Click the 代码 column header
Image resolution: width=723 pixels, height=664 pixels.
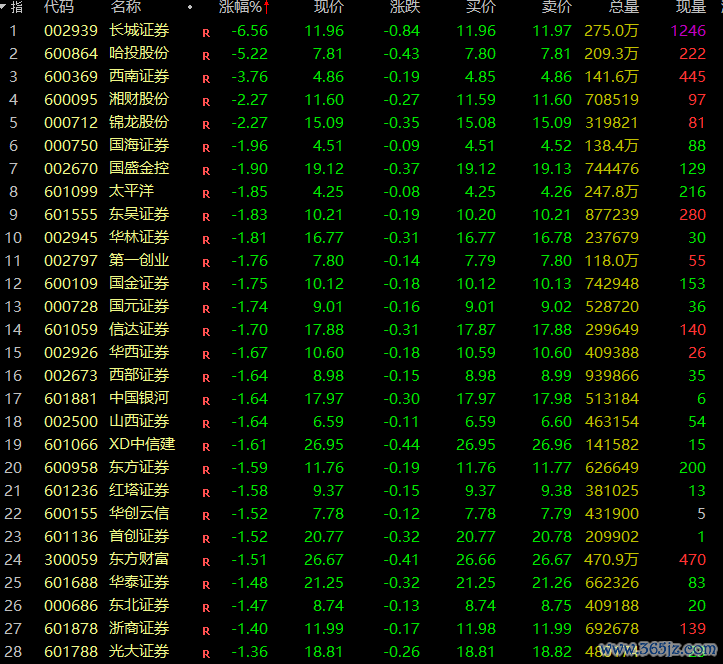59,6
